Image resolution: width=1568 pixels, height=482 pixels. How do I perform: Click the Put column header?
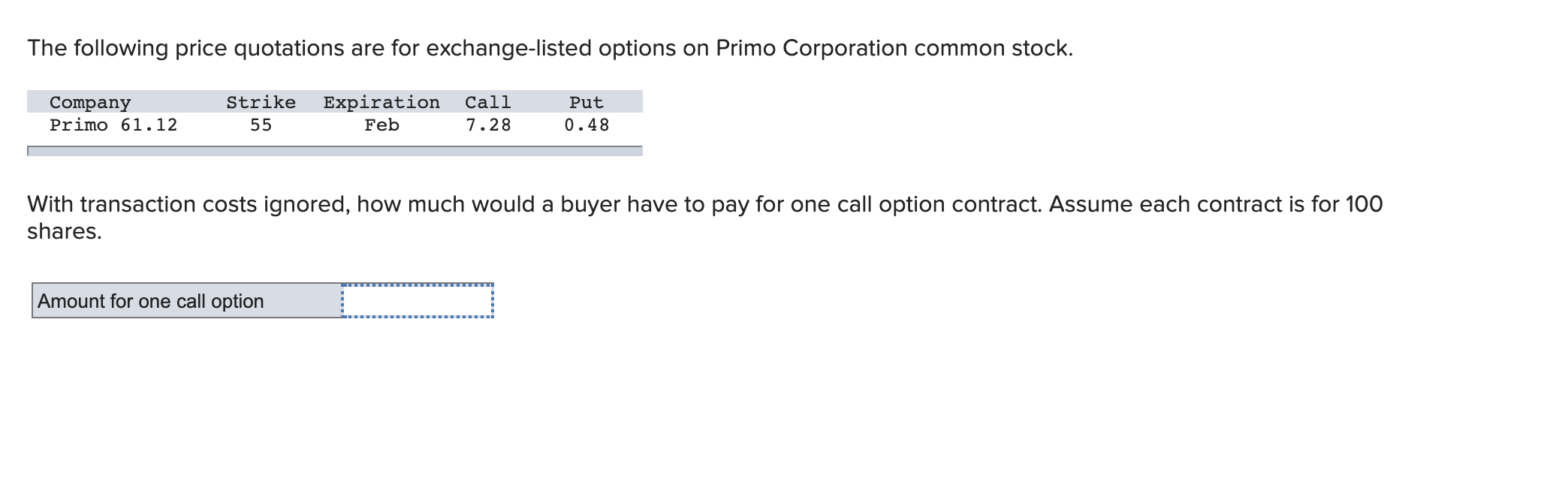[586, 102]
